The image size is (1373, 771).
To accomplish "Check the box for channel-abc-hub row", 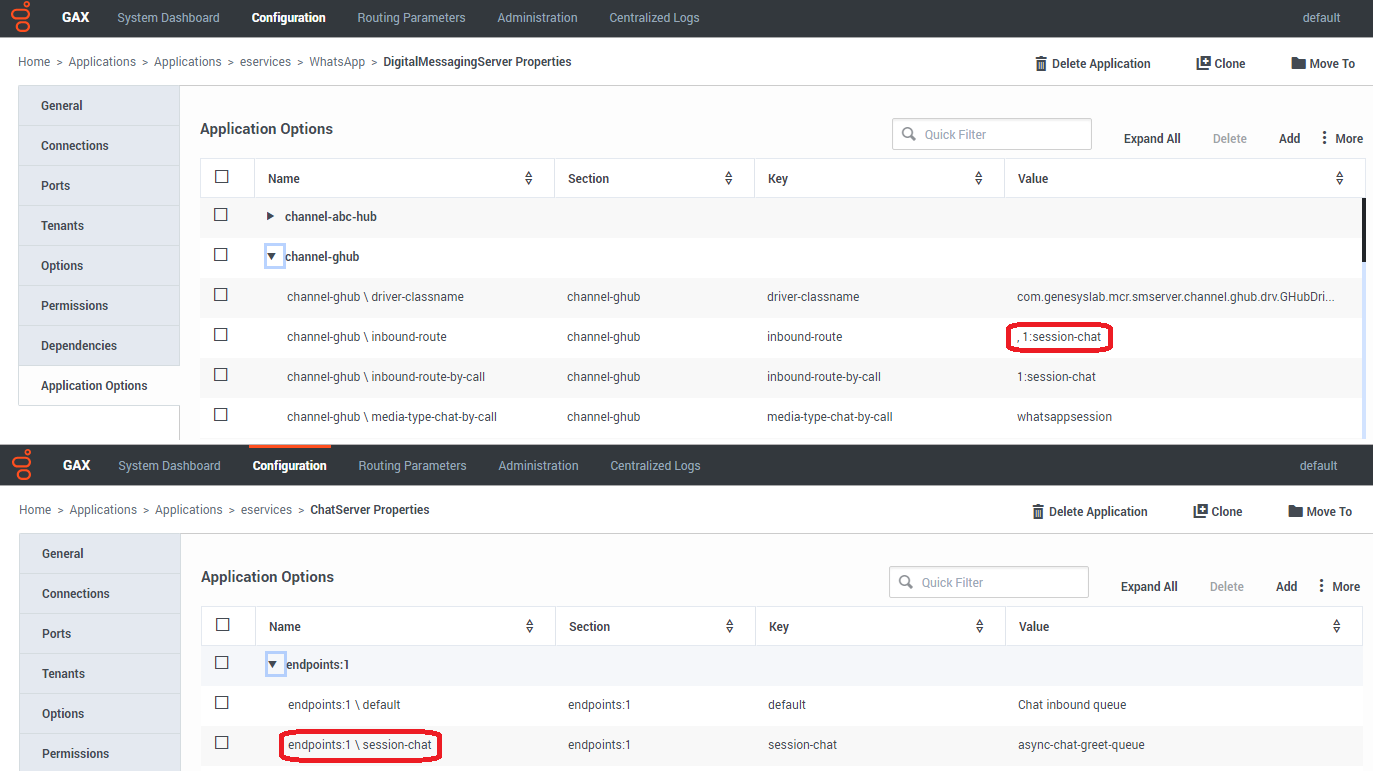I will [221, 215].
